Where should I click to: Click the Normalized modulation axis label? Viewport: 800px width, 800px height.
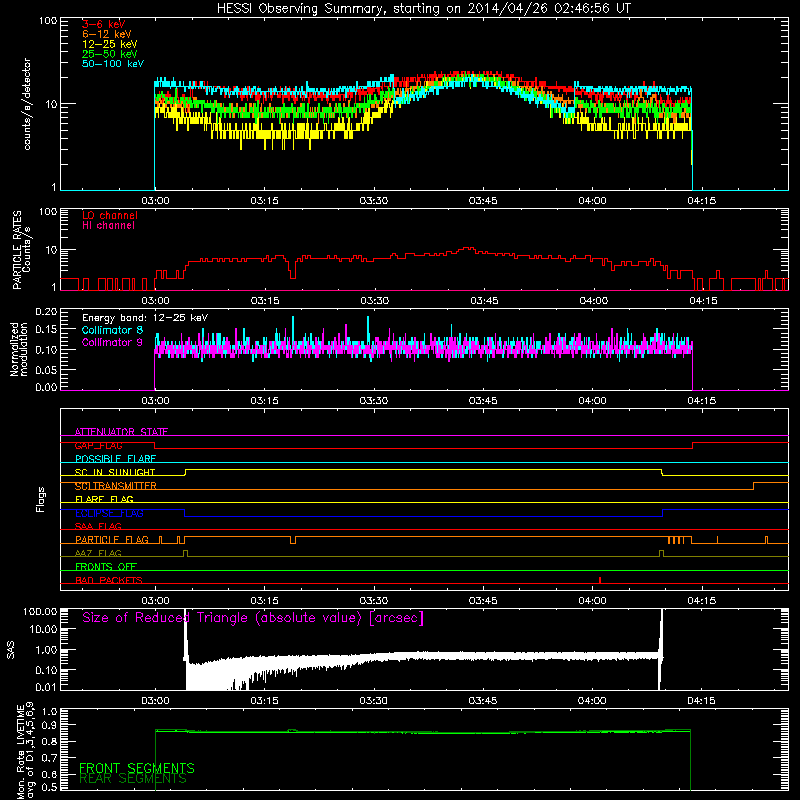click(18, 349)
